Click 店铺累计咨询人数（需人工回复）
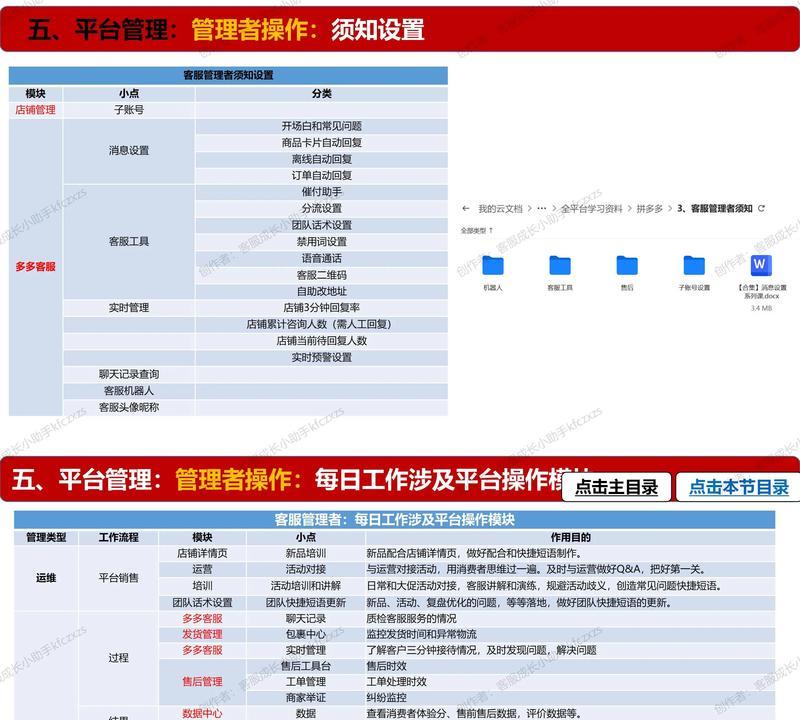800x720 pixels. coord(321,324)
